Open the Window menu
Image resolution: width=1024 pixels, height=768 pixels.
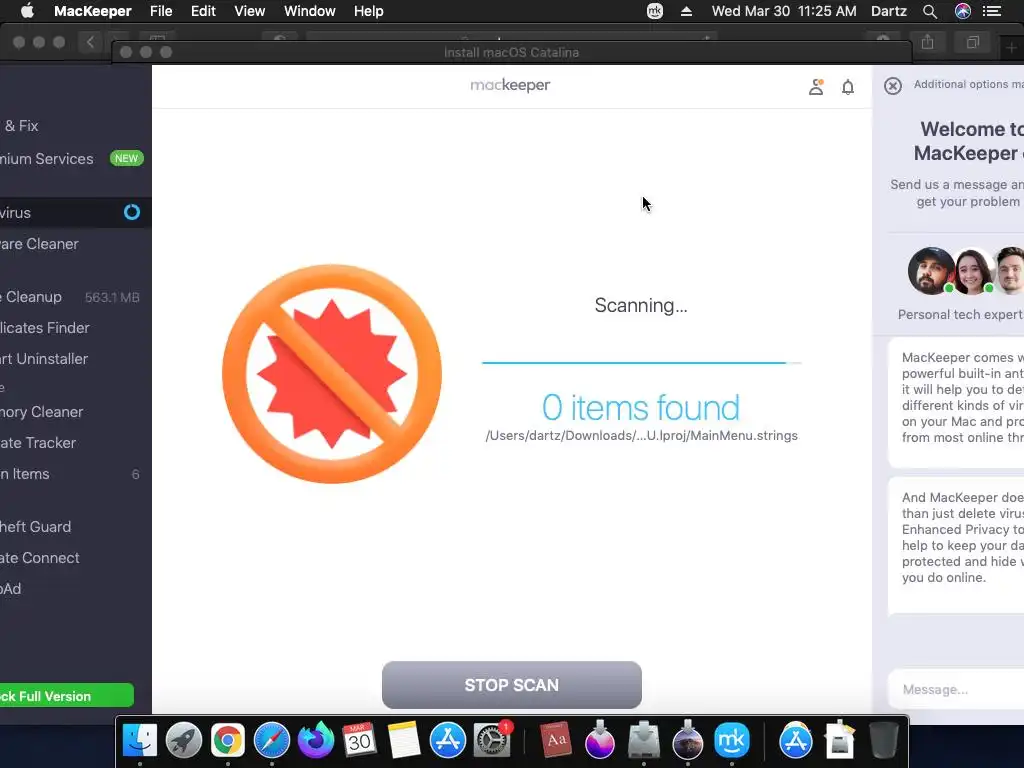(310, 11)
